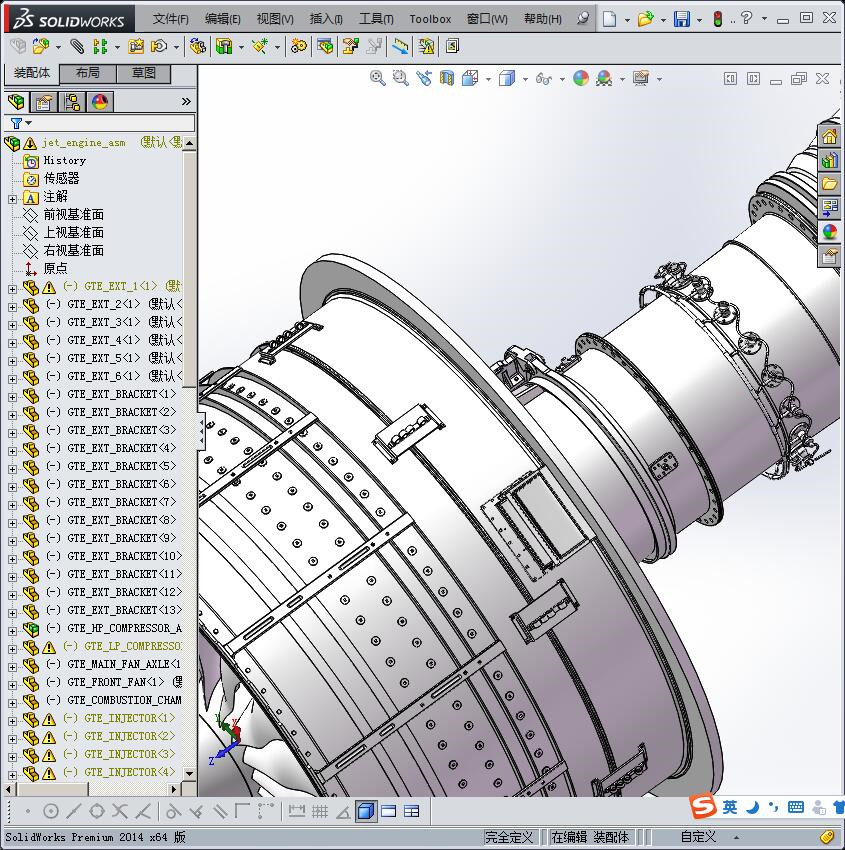Click the Edit Appearance color ball icon
This screenshot has width=845, height=850.
point(581,78)
